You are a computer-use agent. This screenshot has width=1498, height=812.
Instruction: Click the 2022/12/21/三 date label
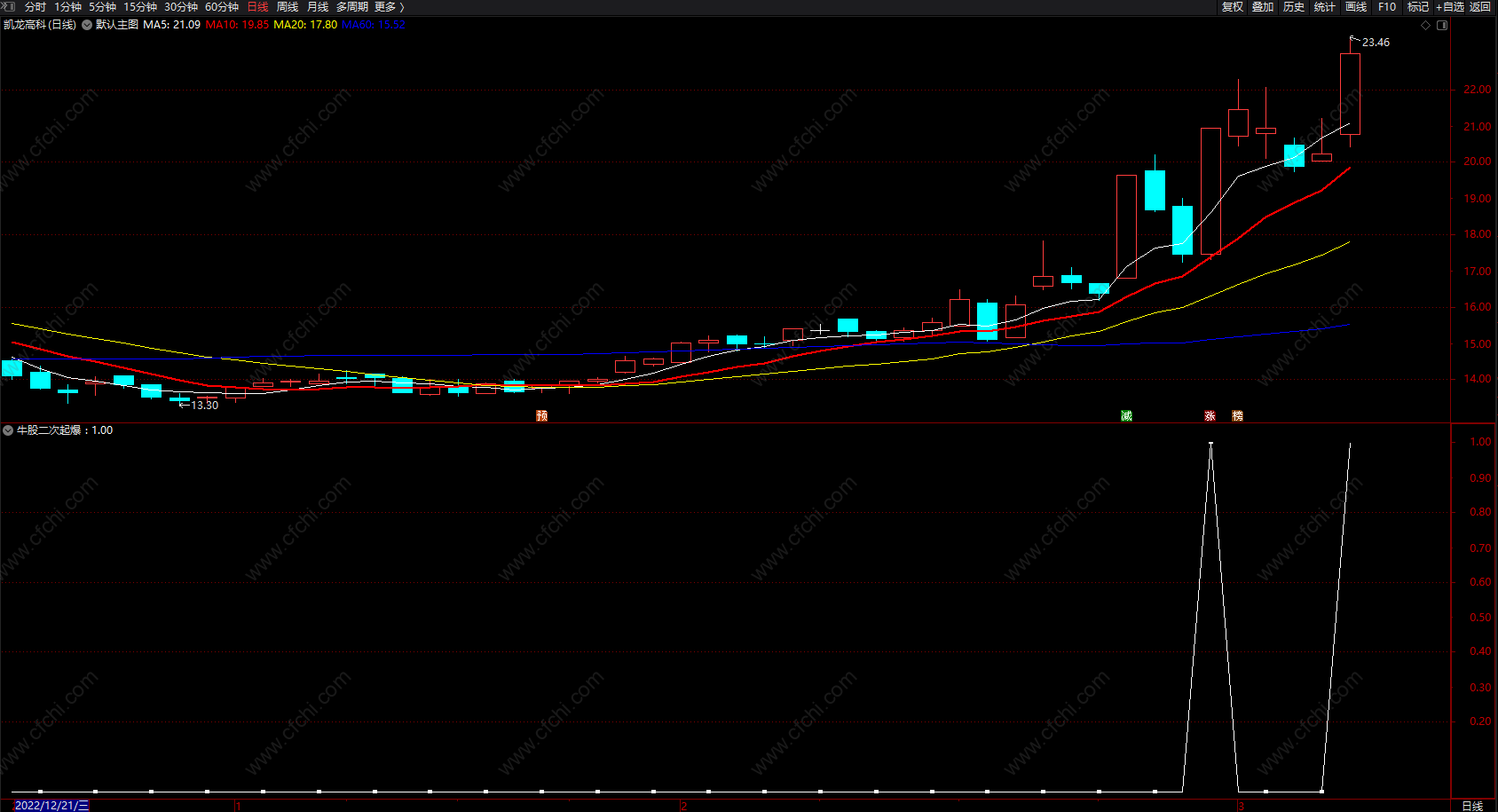(52, 806)
